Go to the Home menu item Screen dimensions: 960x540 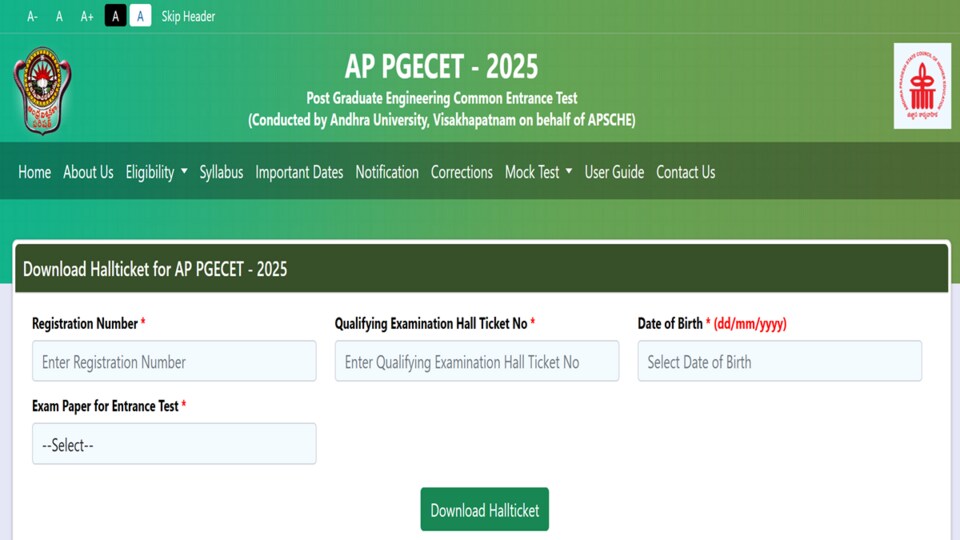34,172
